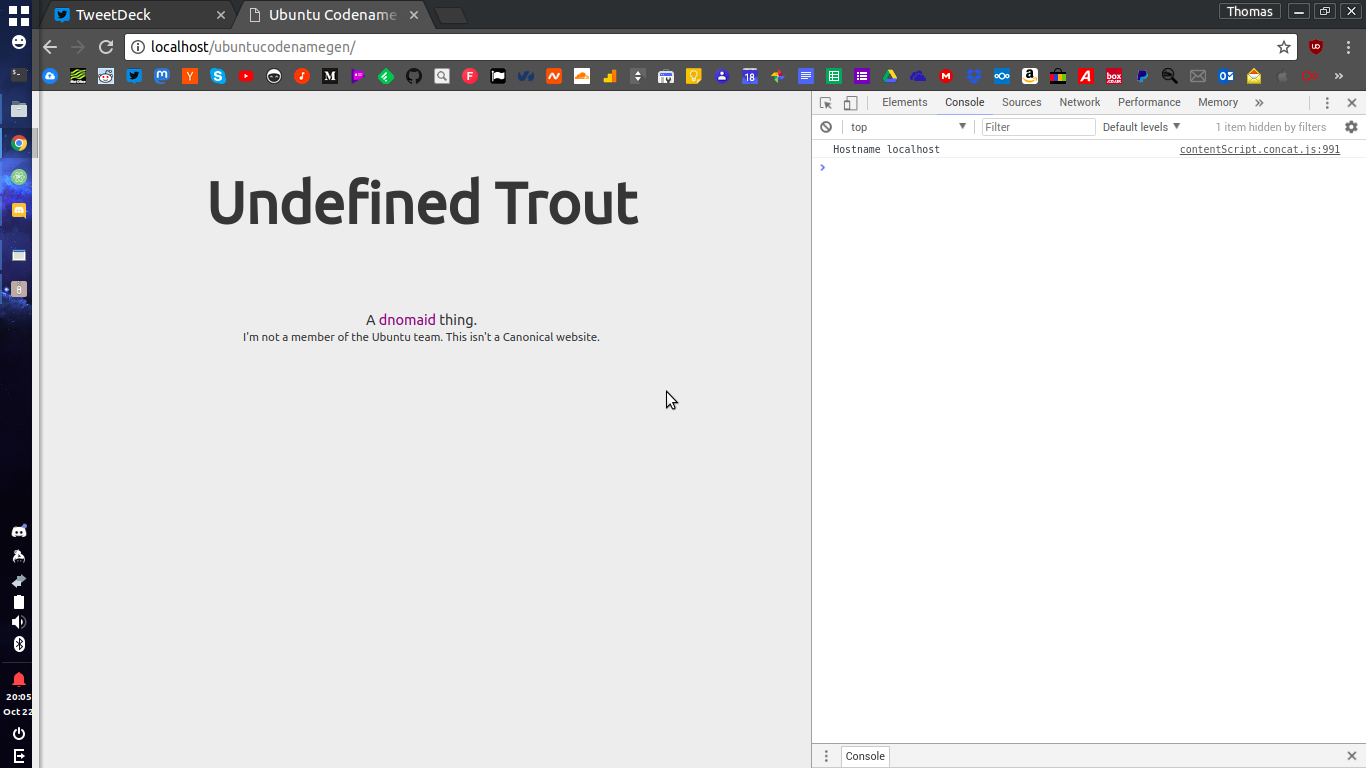Image resolution: width=1366 pixels, height=768 pixels.
Task: Go back using the browser back arrow
Action: click(50, 47)
